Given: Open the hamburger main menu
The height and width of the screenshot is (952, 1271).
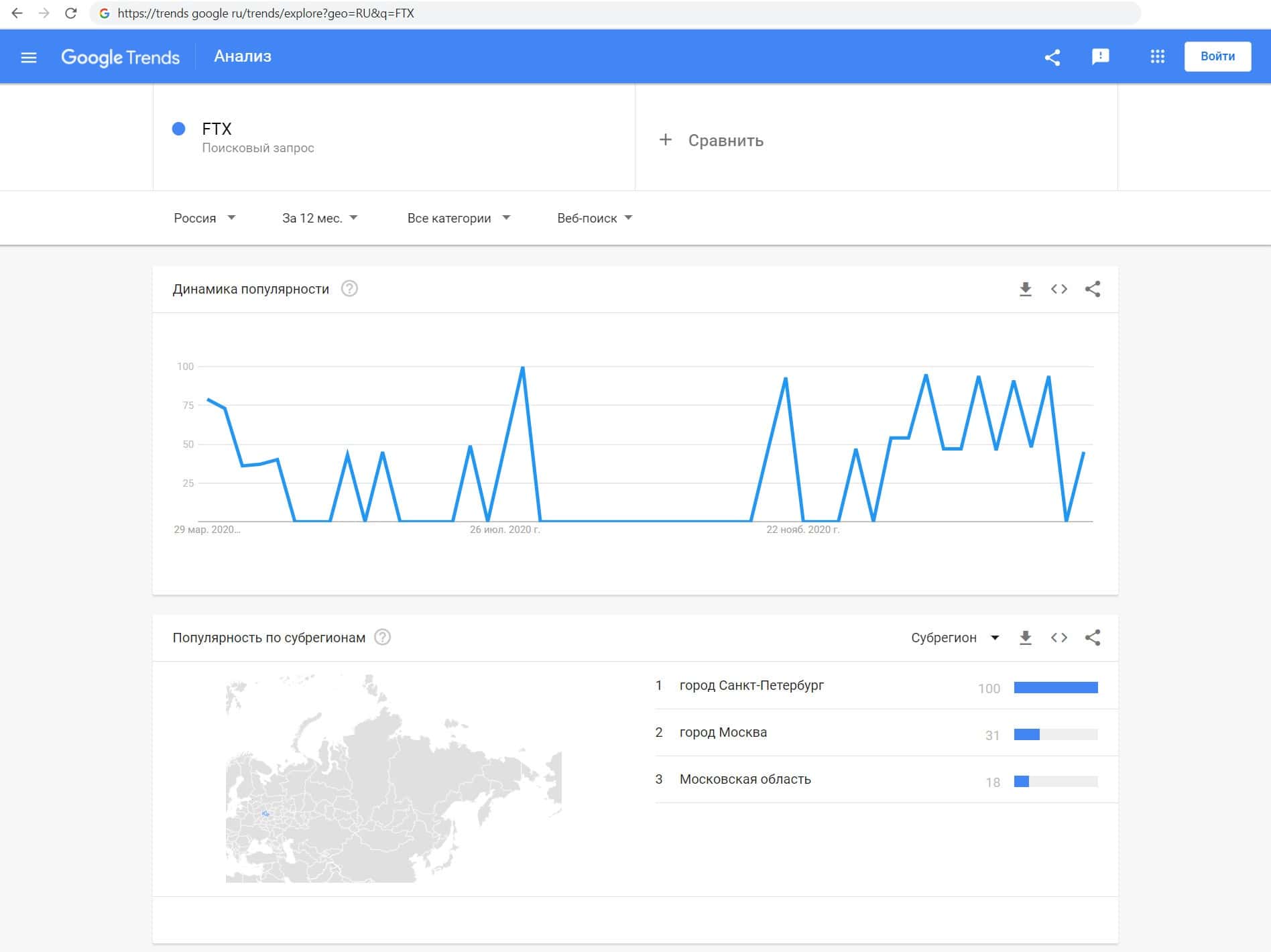Looking at the screenshot, I should [29, 57].
